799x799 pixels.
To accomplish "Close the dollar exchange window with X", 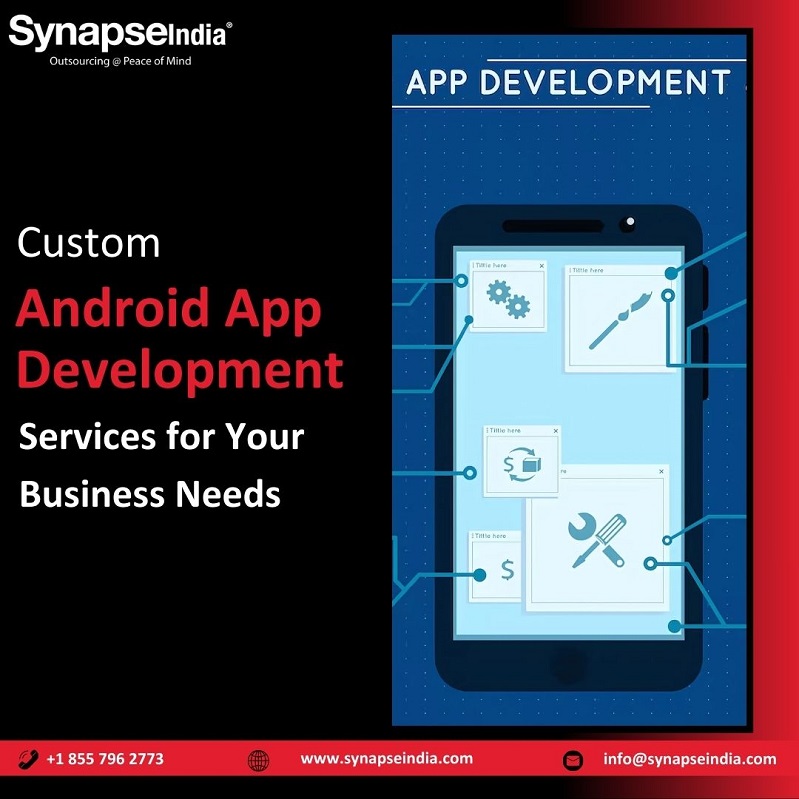I will point(556,431).
